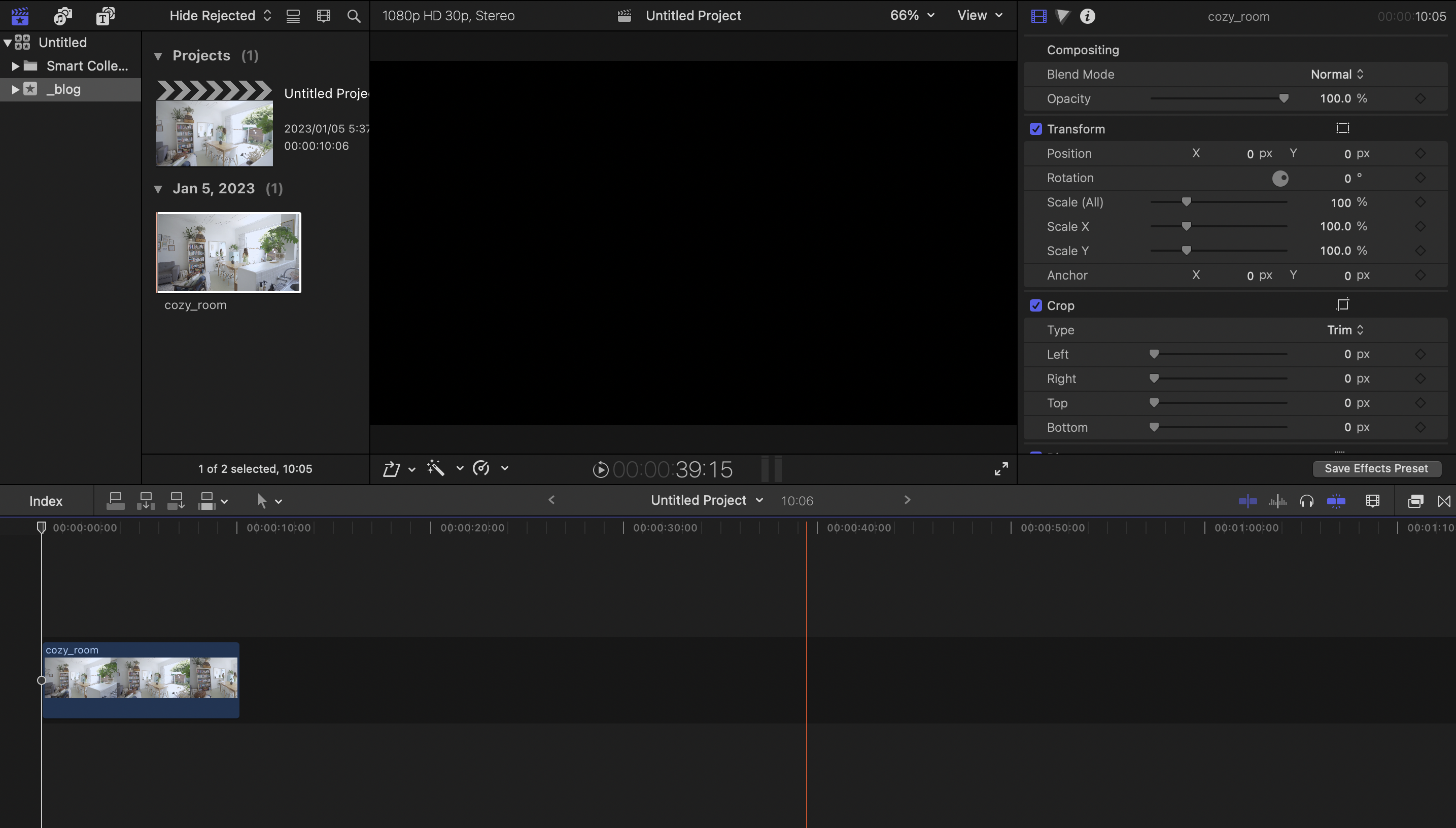This screenshot has height=828, width=1456.
Task: Uncheck the Crop effect checkbox
Action: point(1036,305)
